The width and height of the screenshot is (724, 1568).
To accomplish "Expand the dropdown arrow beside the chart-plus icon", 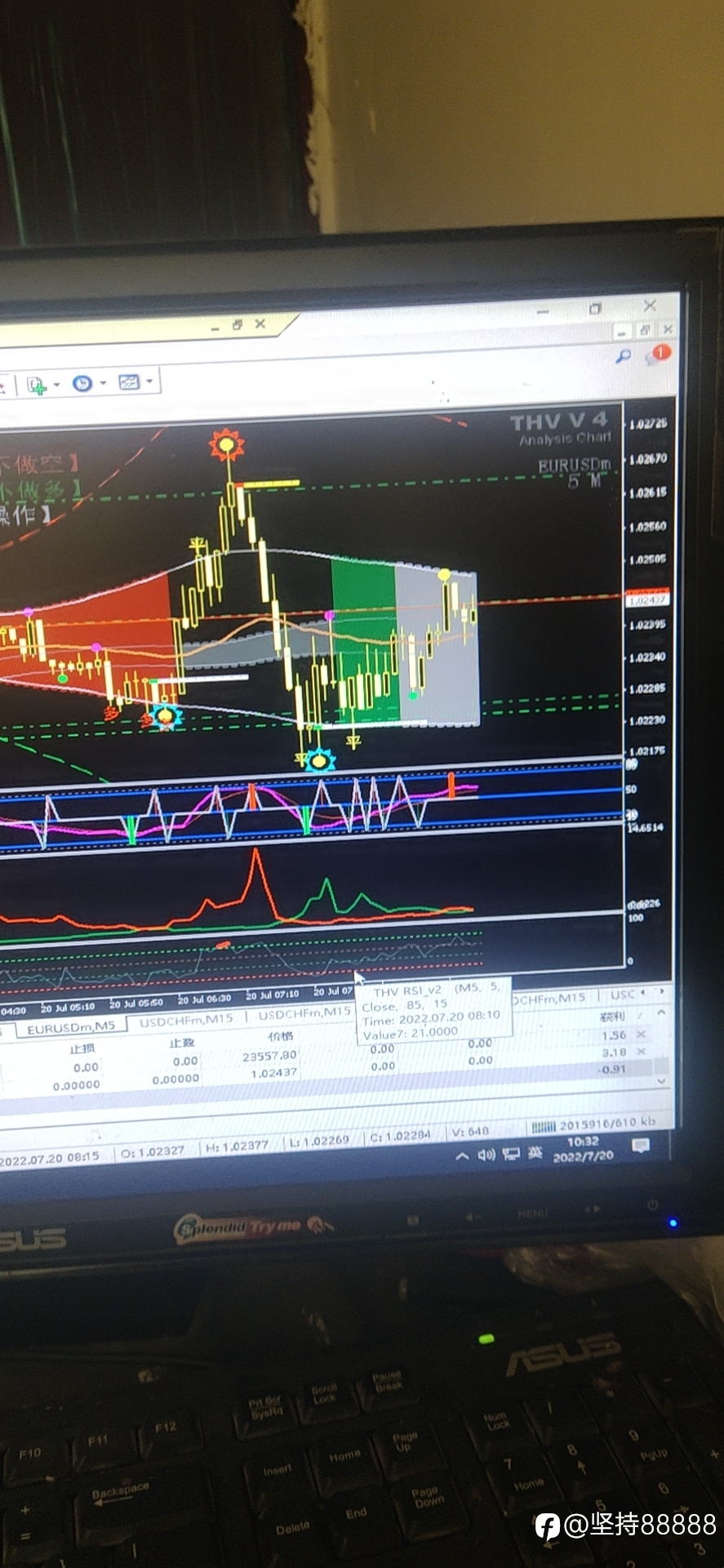I will [x=56, y=384].
